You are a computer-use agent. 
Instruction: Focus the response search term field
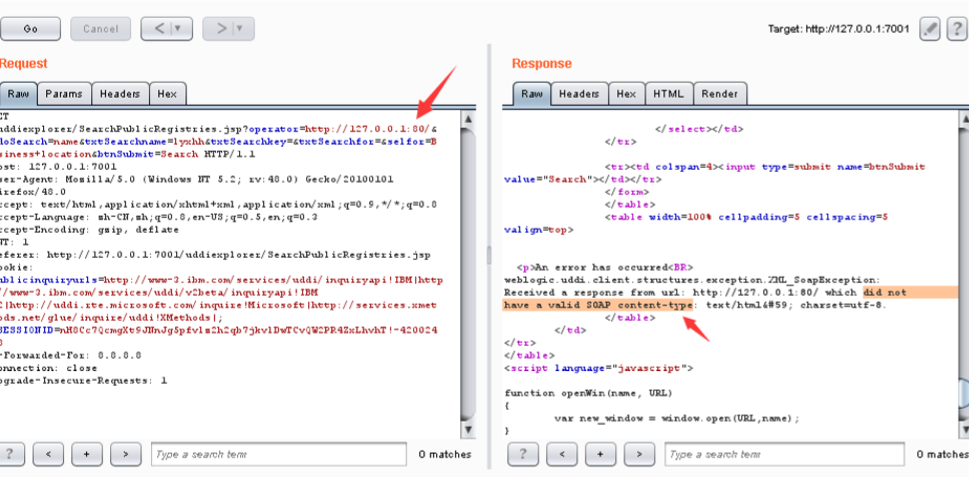point(785,454)
